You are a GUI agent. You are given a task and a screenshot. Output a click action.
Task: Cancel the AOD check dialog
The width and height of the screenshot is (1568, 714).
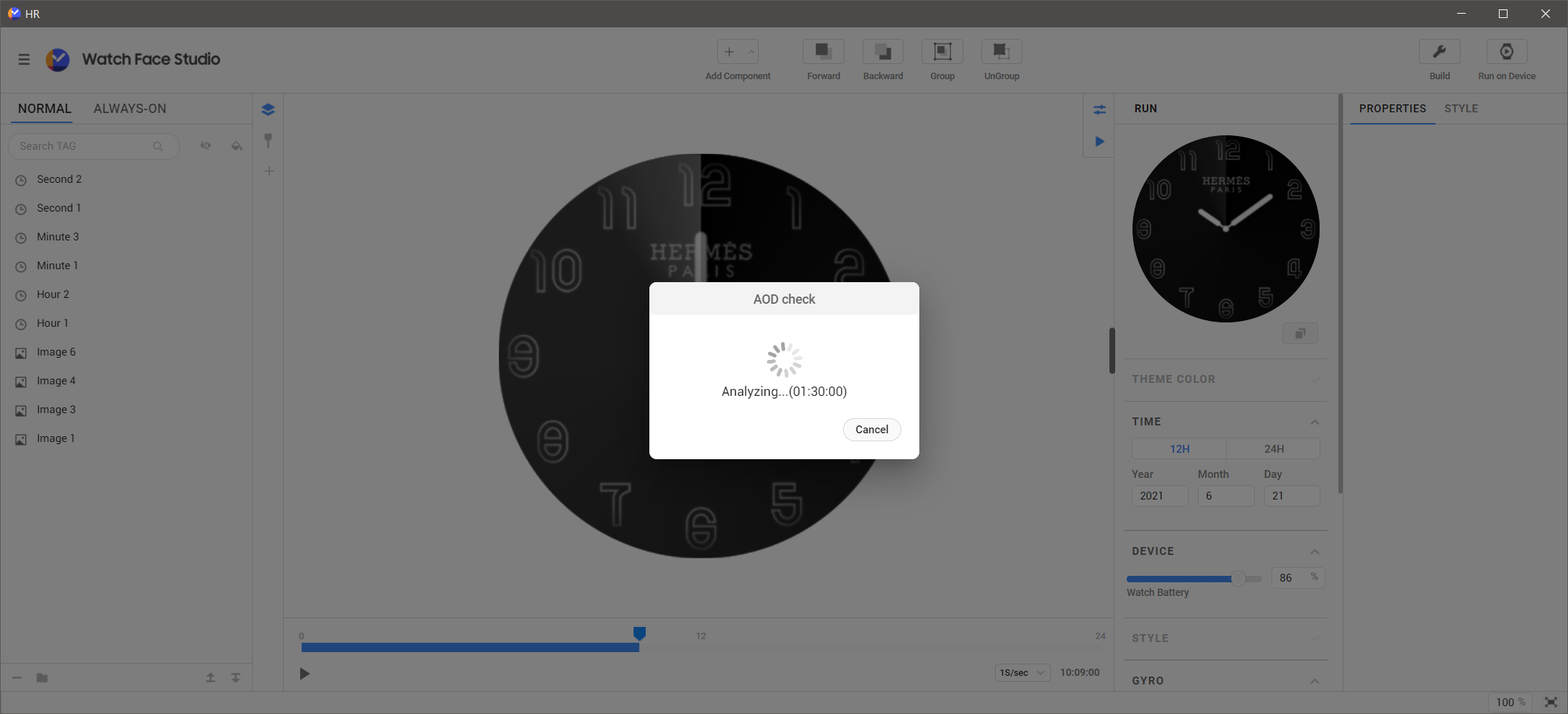click(872, 430)
